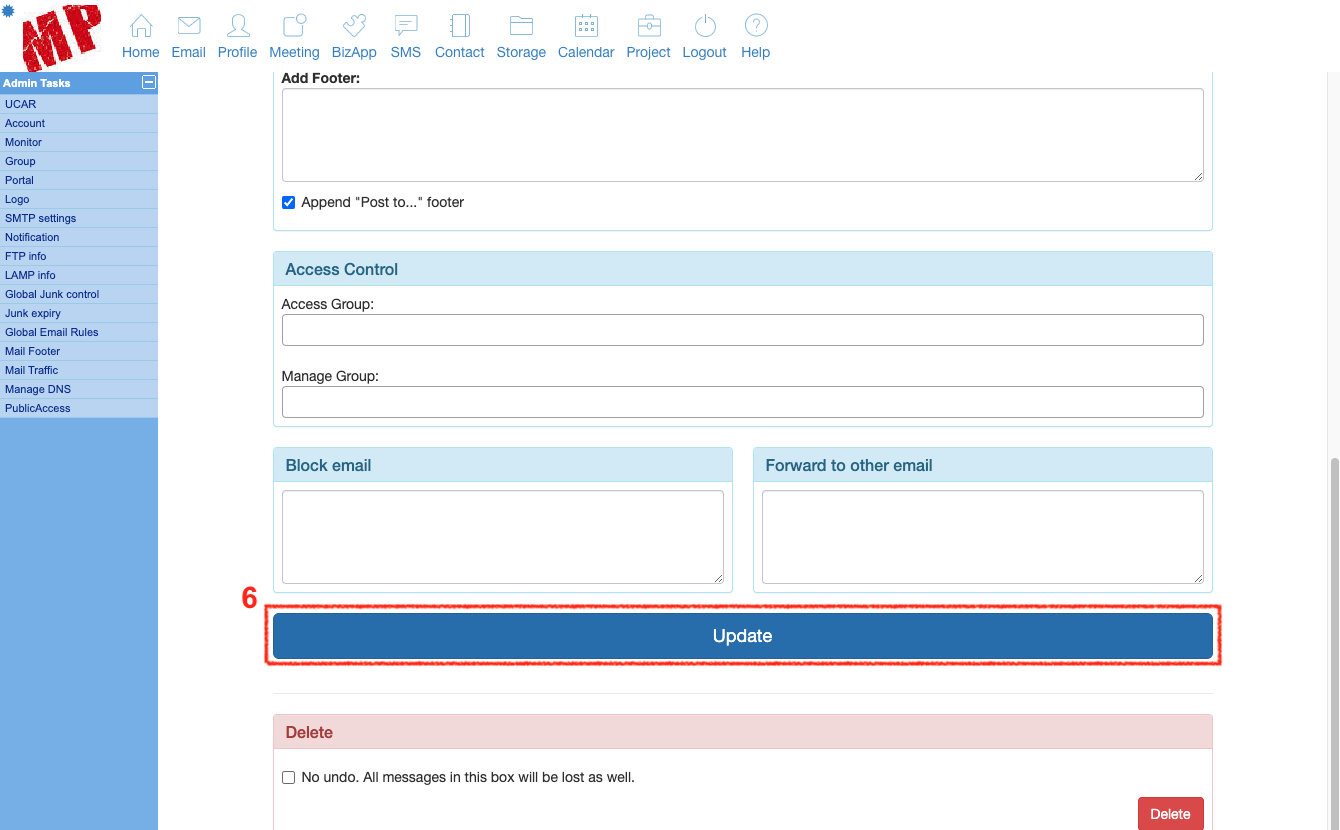Collapse the Admin Tasks panel
The image size is (1340, 830).
[x=149, y=83]
